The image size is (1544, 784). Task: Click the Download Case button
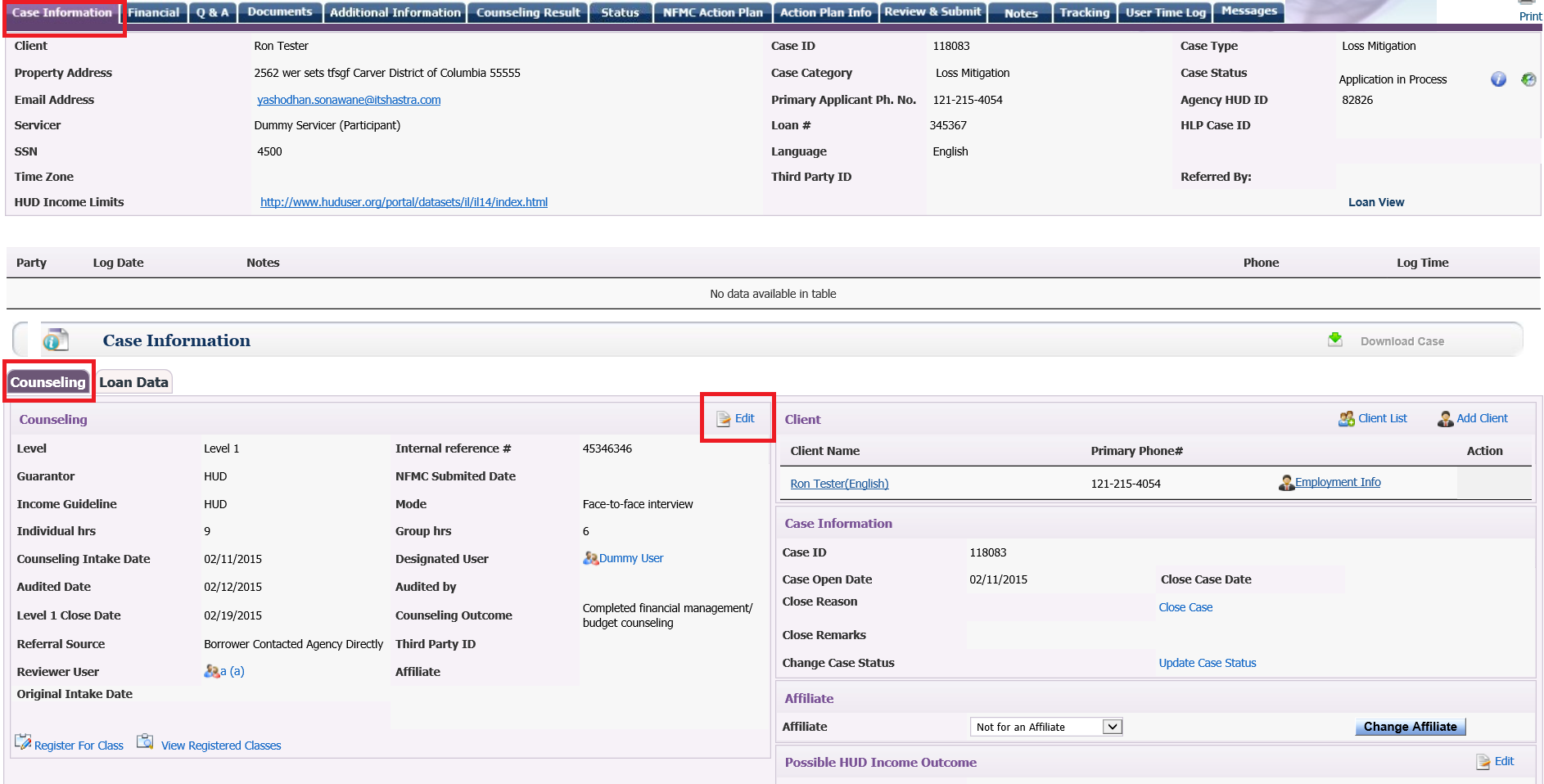[1402, 341]
